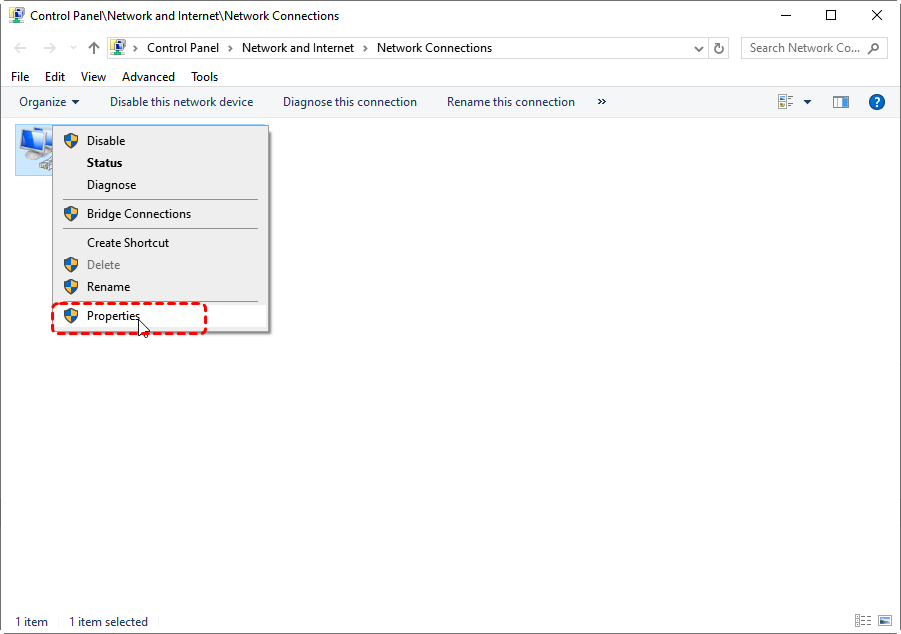Click the Back navigation arrow
901x634 pixels.
coord(20,48)
